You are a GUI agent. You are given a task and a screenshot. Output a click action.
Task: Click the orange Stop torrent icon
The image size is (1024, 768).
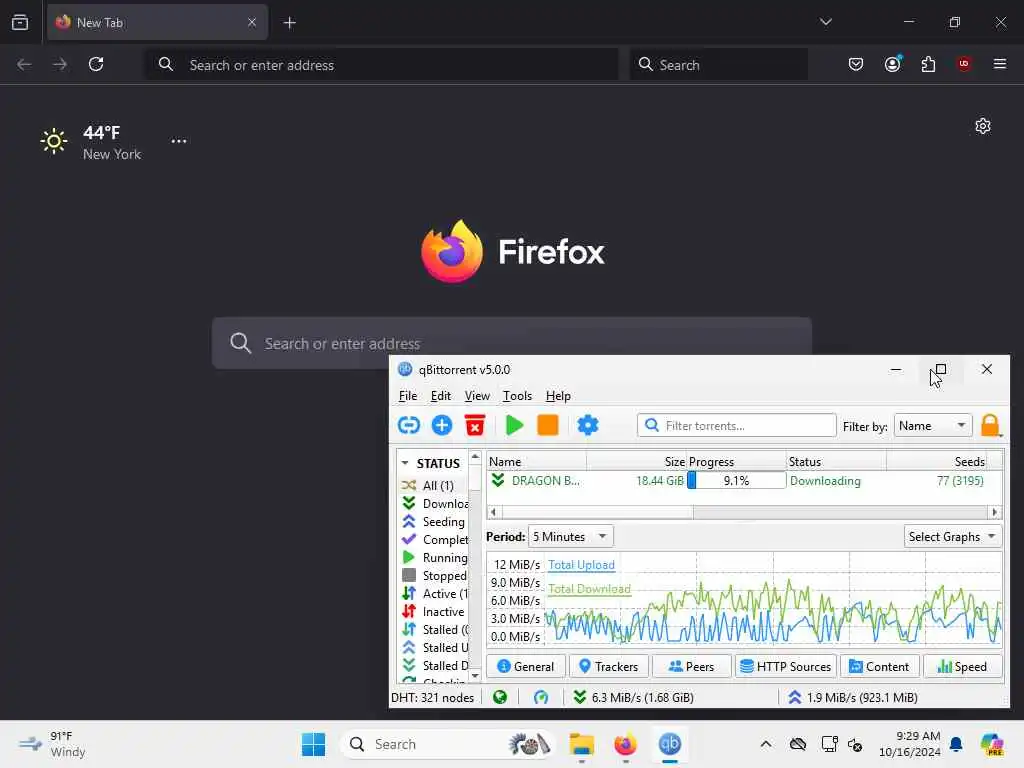[x=548, y=426]
